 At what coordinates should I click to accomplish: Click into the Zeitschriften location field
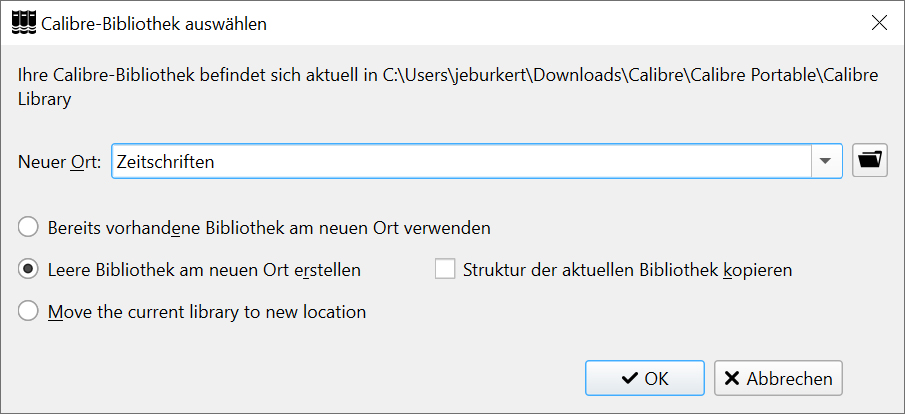click(461, 161)
